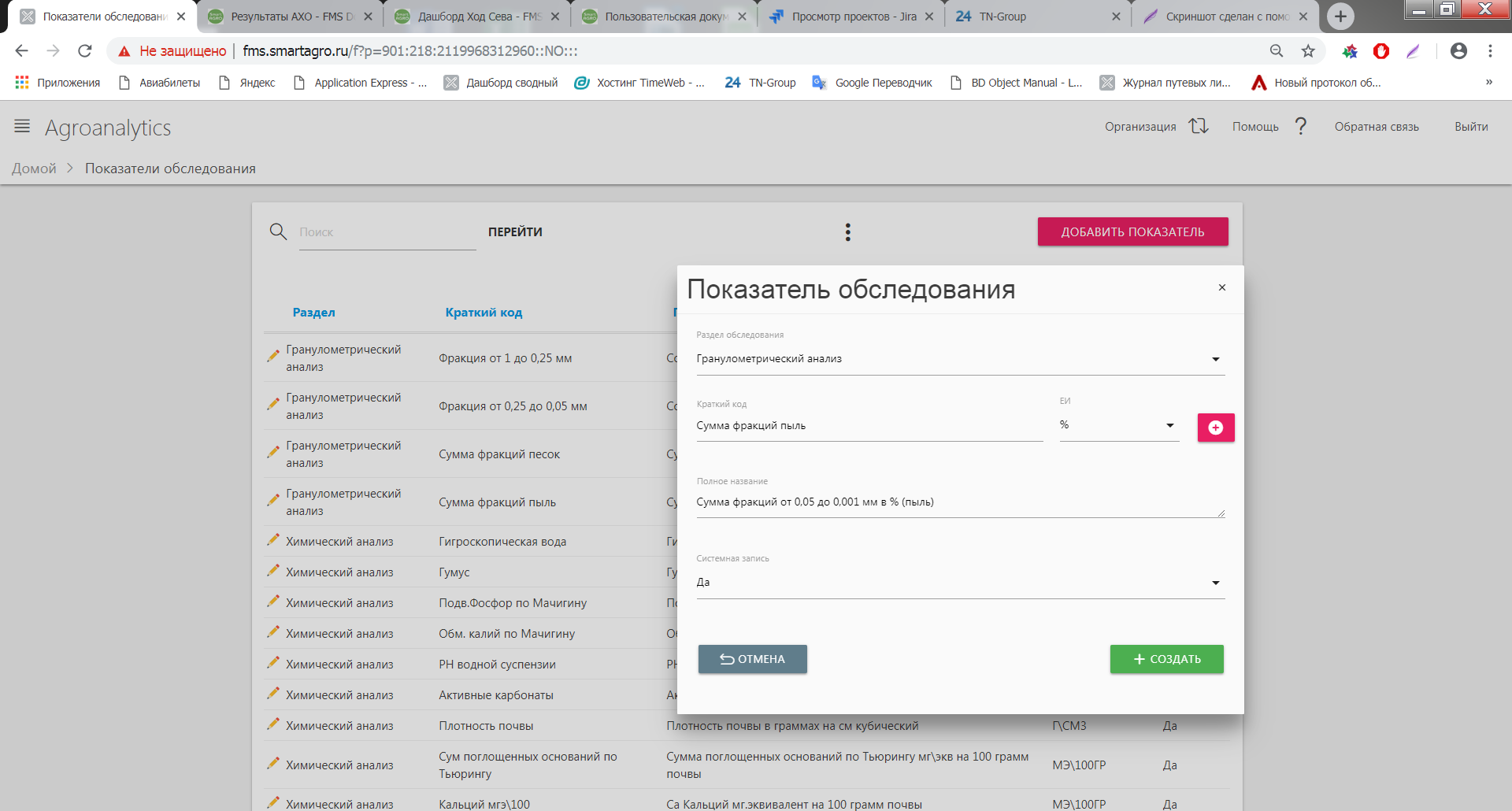The image size is (1512, 811).
Task: Click the pink plus icon beside the ЕИ field
Action: 1215,428
